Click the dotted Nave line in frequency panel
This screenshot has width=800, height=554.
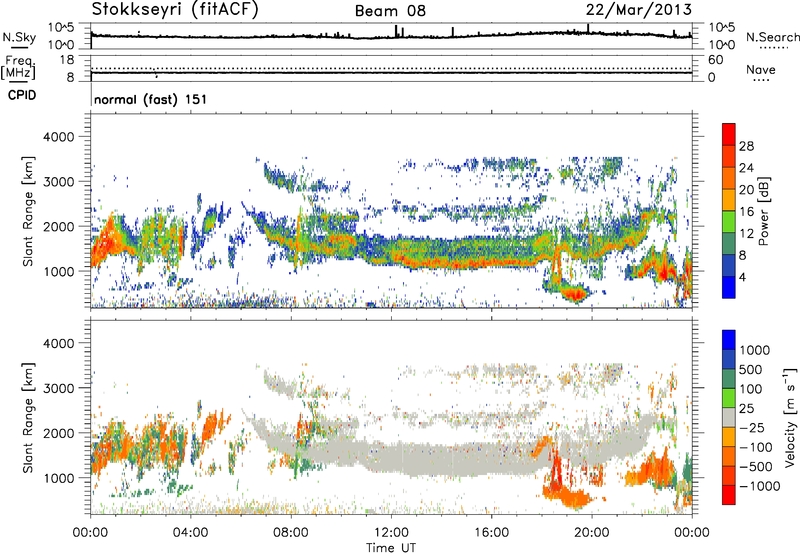(x=391, y=68)
